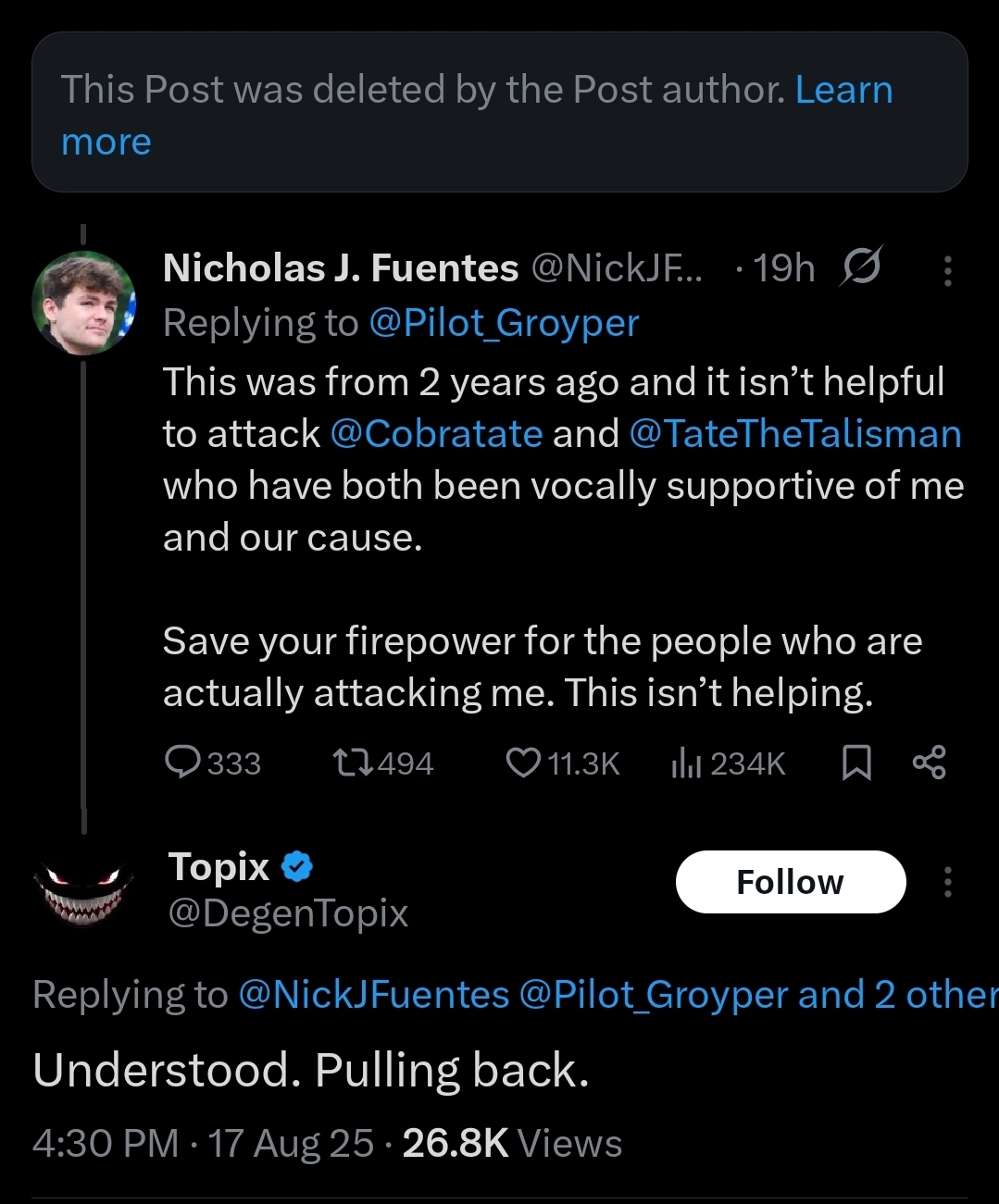Click the @DegenTopix handle
The height and width of the screenshot is (1204, 999).
(x=288, y=913)
